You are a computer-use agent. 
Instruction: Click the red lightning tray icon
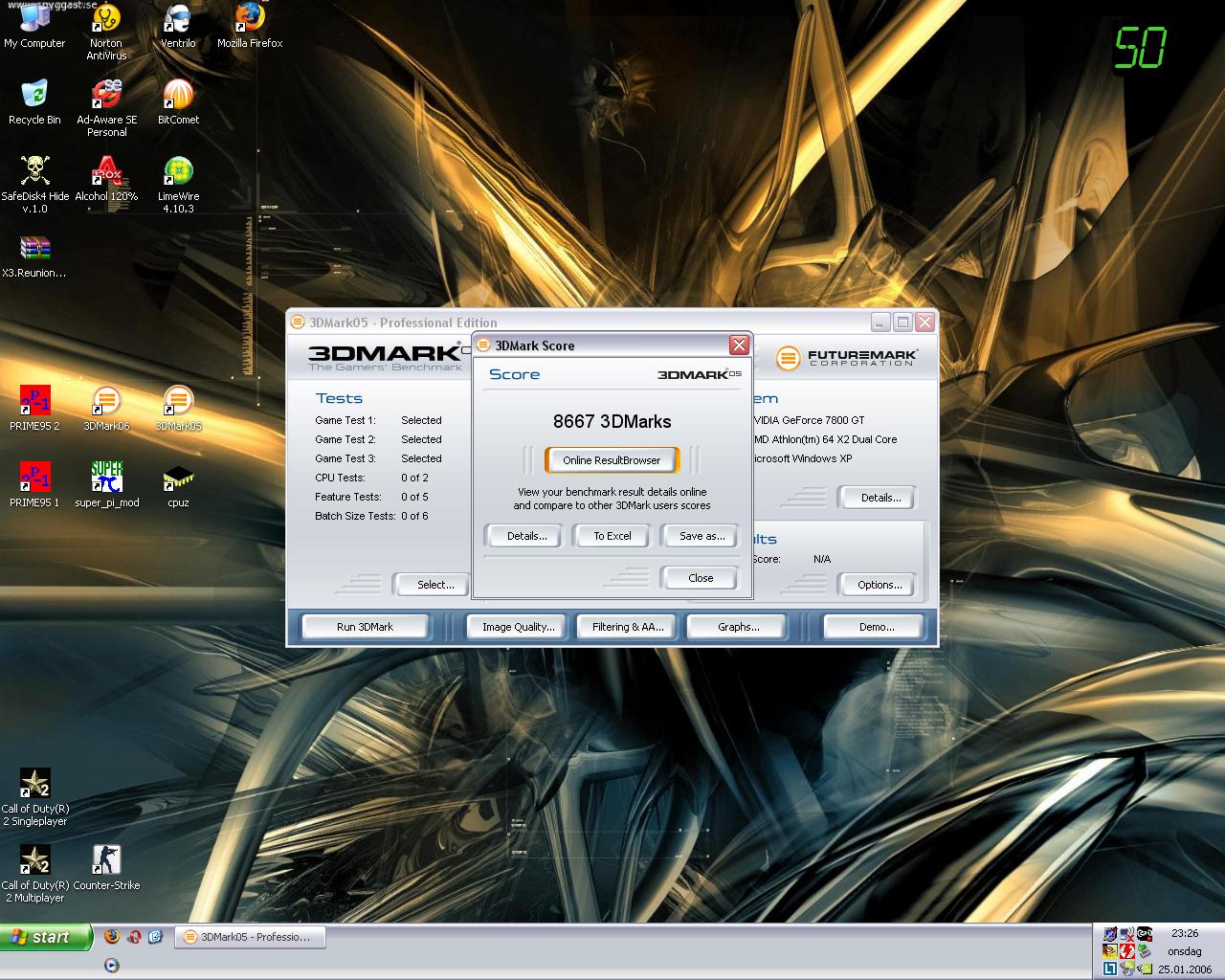click(x=1127, y=951)
